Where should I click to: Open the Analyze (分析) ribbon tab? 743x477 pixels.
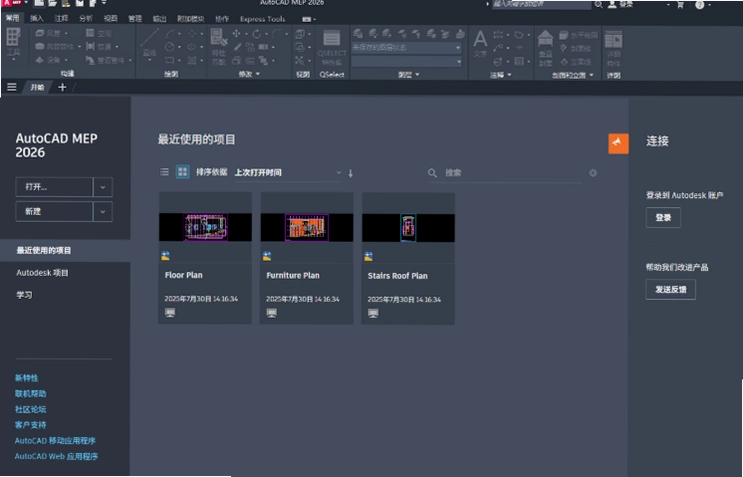tap(86, 18)
